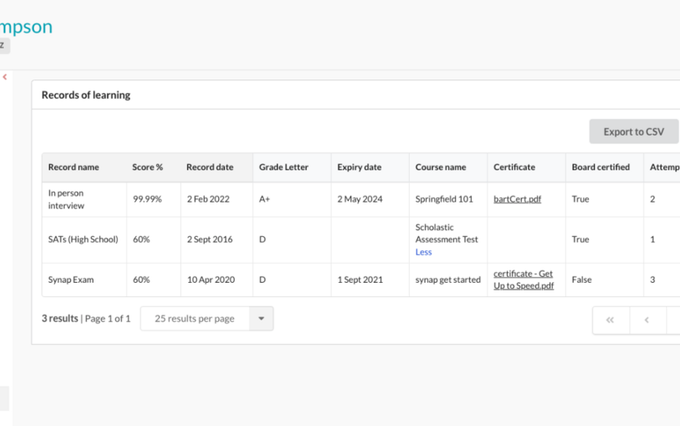Select the SATs (High School) record
The height and width of the screenshot is (426, 680).
tap(83, 239)
